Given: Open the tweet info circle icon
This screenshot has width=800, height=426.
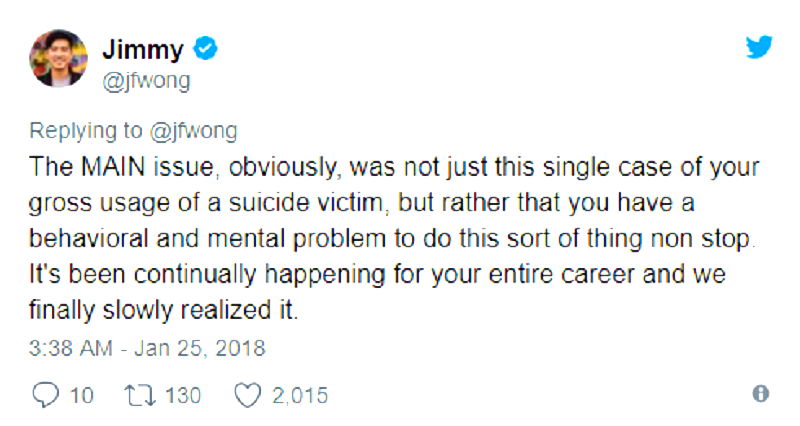Looking at the screenshot, I should pyautogui.click(x=759, y=392).
